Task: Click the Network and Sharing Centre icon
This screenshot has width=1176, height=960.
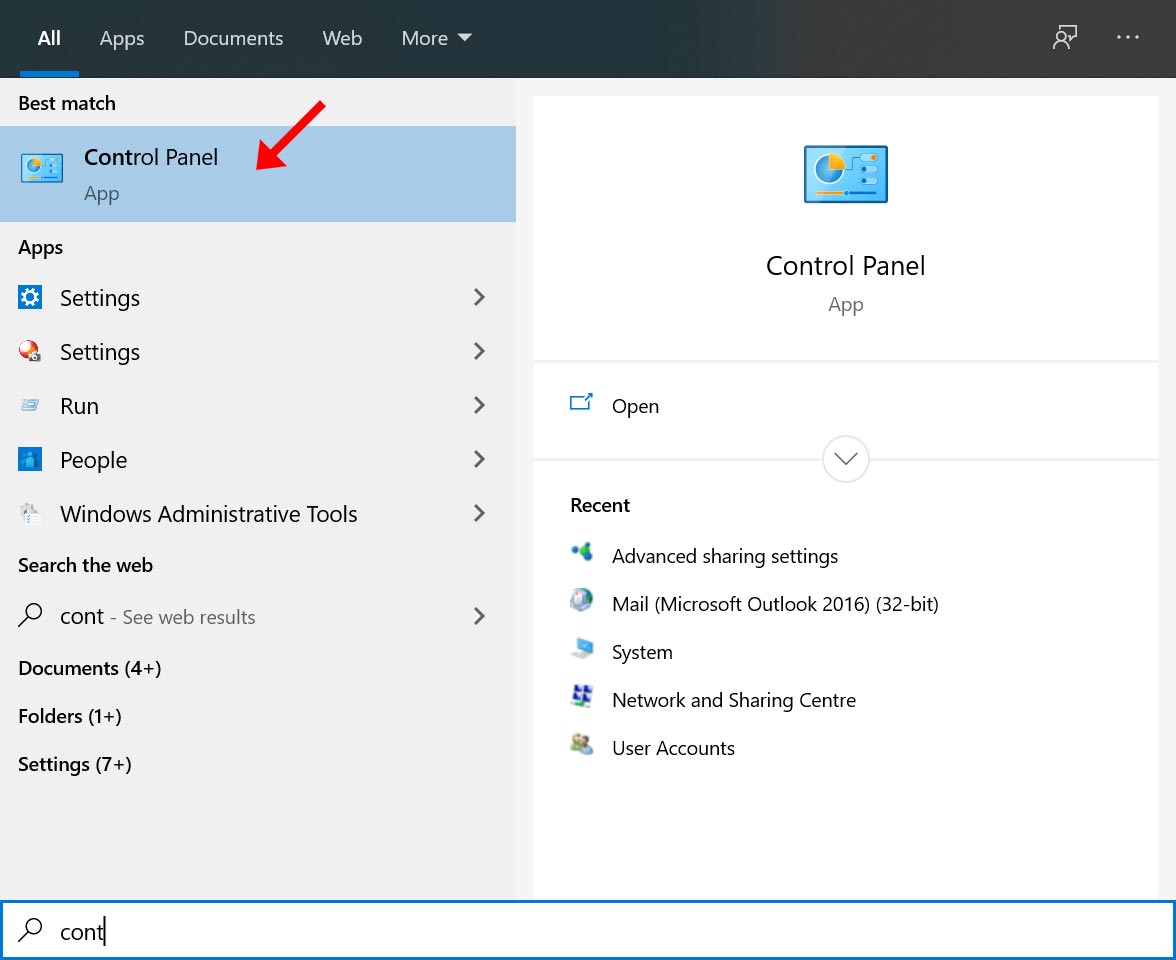Action: click(x=582, y=697)
